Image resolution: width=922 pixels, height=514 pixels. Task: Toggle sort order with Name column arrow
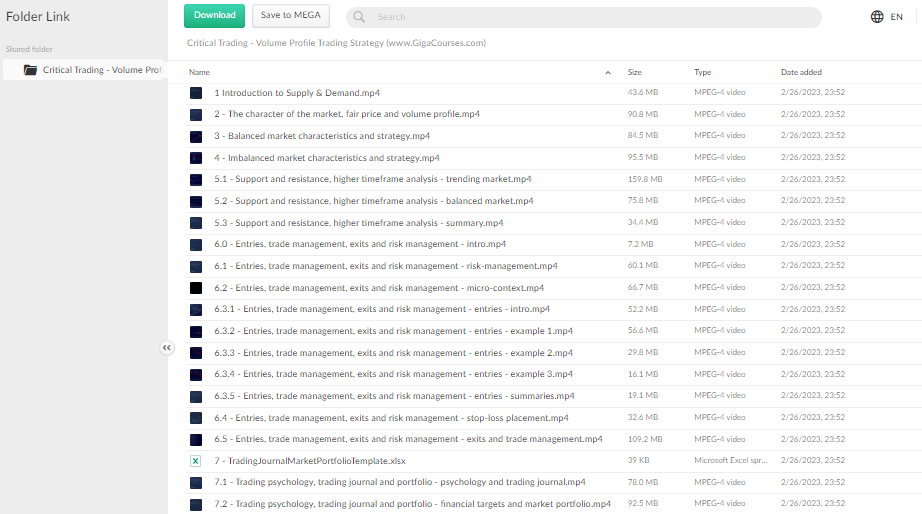(608, 73)
